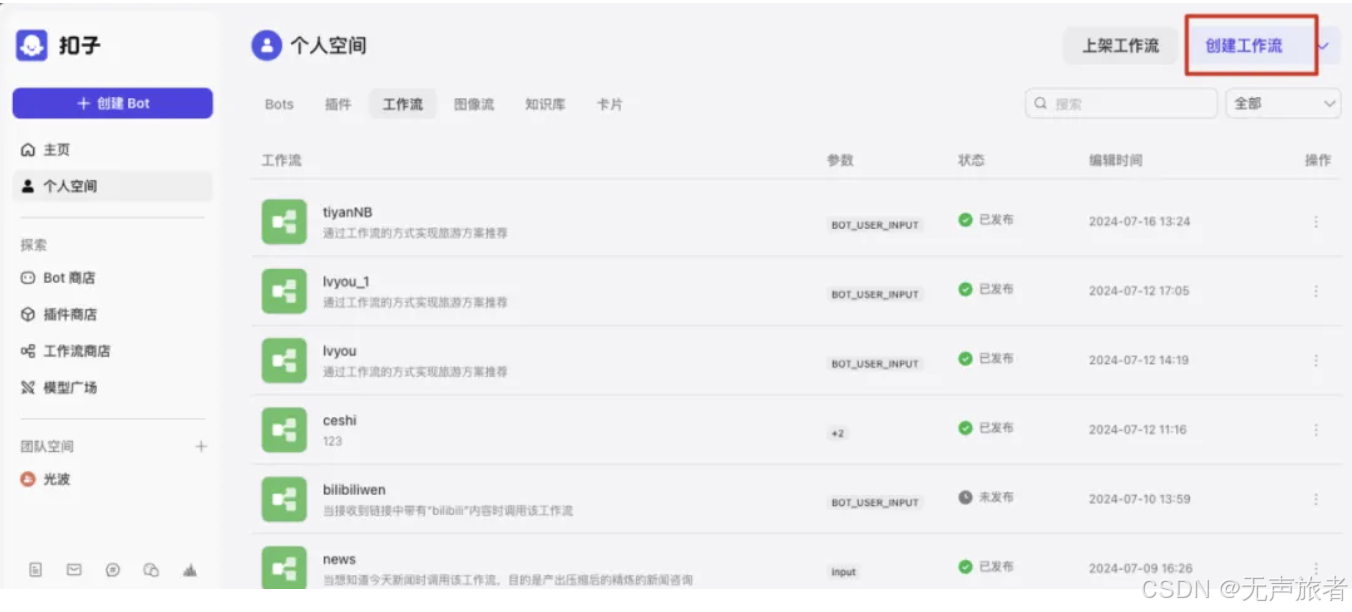Open the tiyanNB workflow name

click(x=347, y=212)
